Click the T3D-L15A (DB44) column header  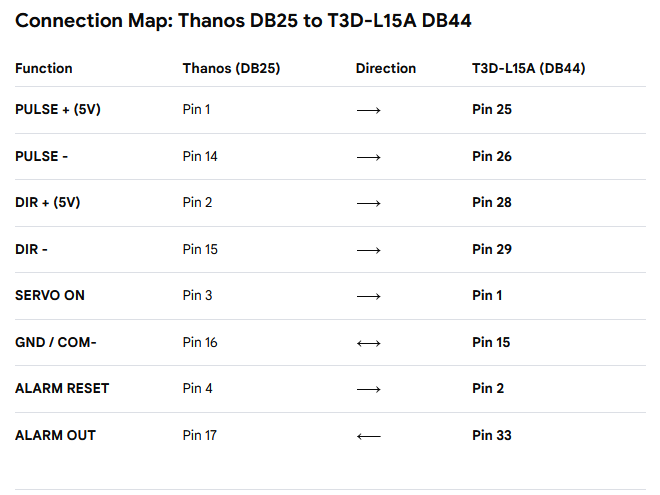tap(529, 69)
